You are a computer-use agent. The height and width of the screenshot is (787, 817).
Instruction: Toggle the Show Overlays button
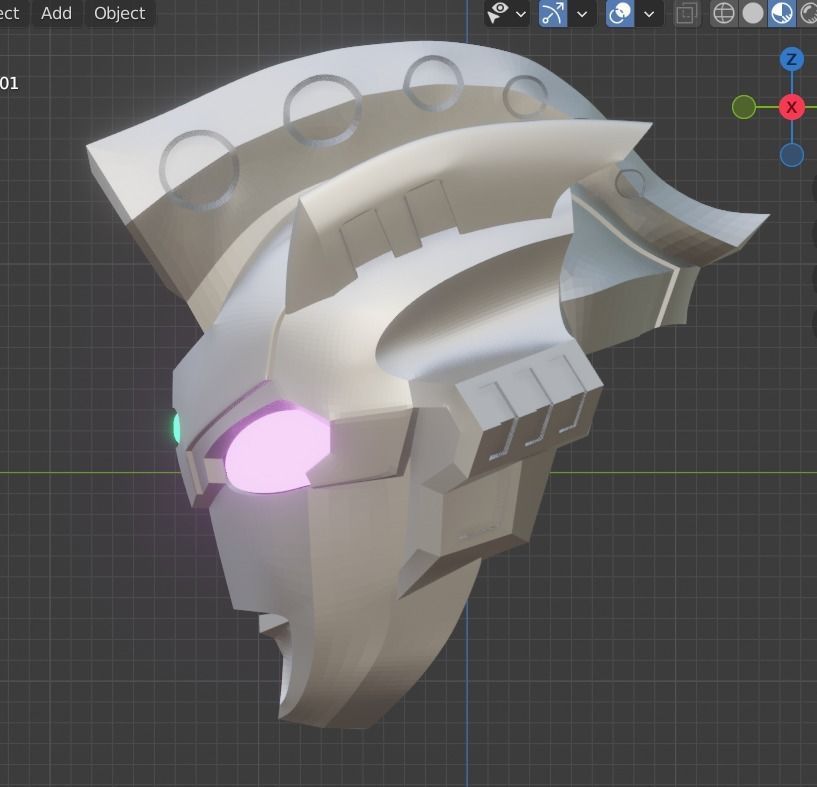point(620,13)
